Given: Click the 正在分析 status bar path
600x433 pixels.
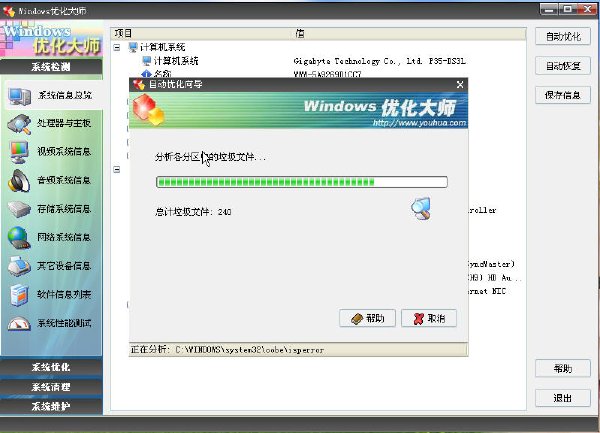Looking at the screenshot, I should [227, 350].
